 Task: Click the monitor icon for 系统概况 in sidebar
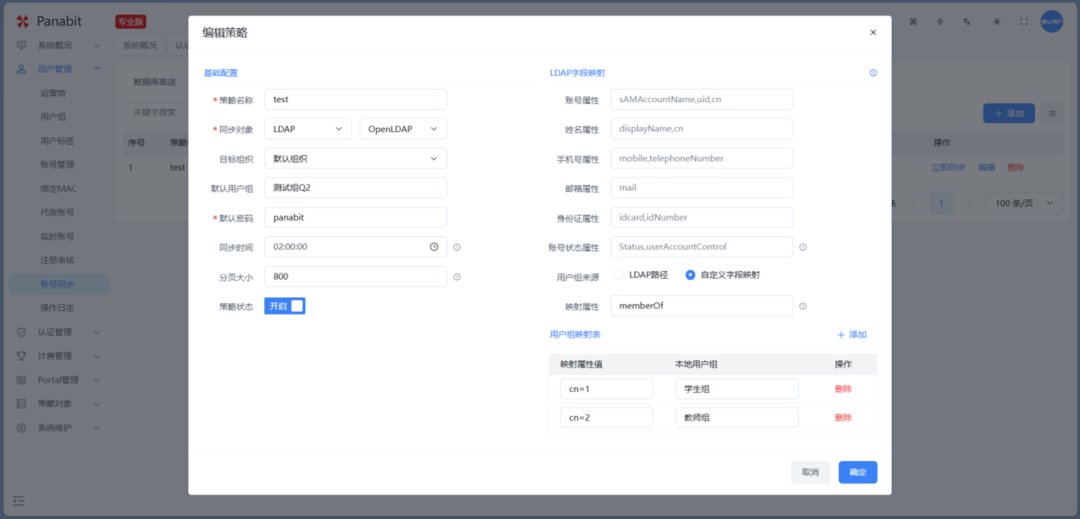pyautogui.click(x=21, y=45)
